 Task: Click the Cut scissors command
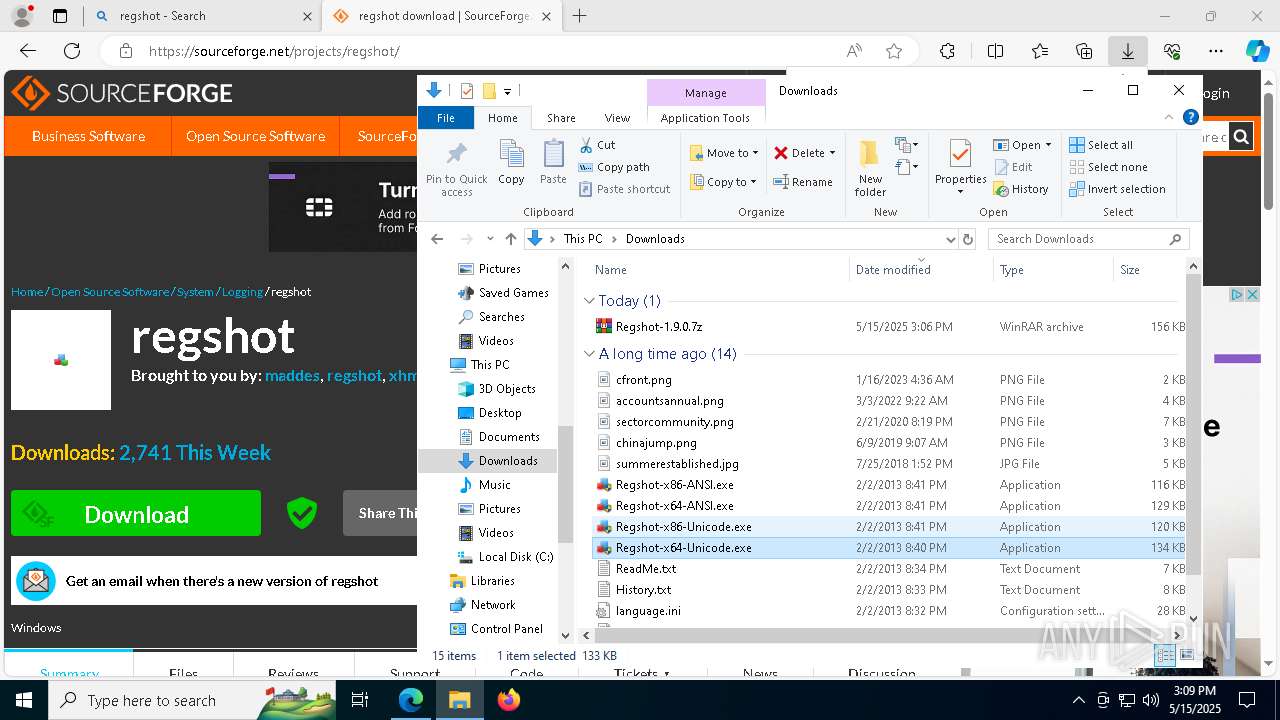coord(597,145)
